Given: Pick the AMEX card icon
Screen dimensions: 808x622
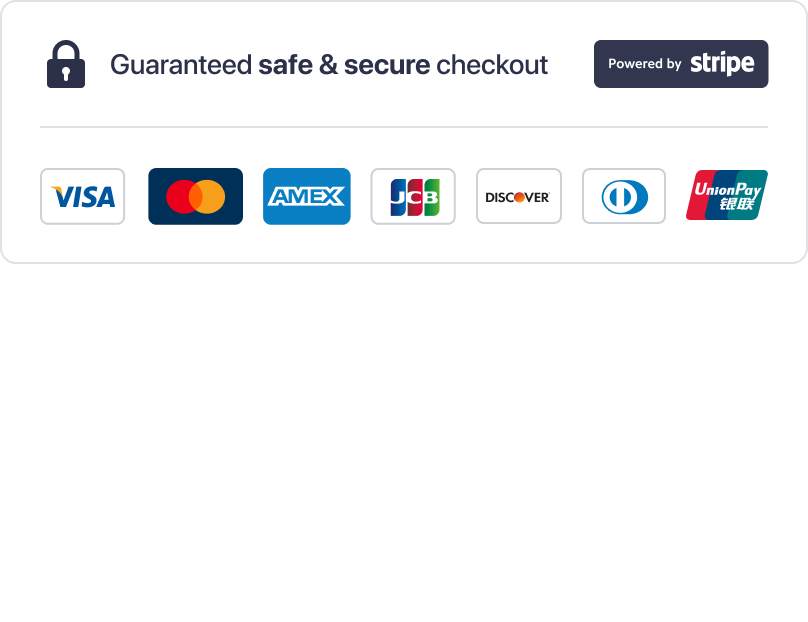Looking at the screenshot, I should click(x=307, y=197).
